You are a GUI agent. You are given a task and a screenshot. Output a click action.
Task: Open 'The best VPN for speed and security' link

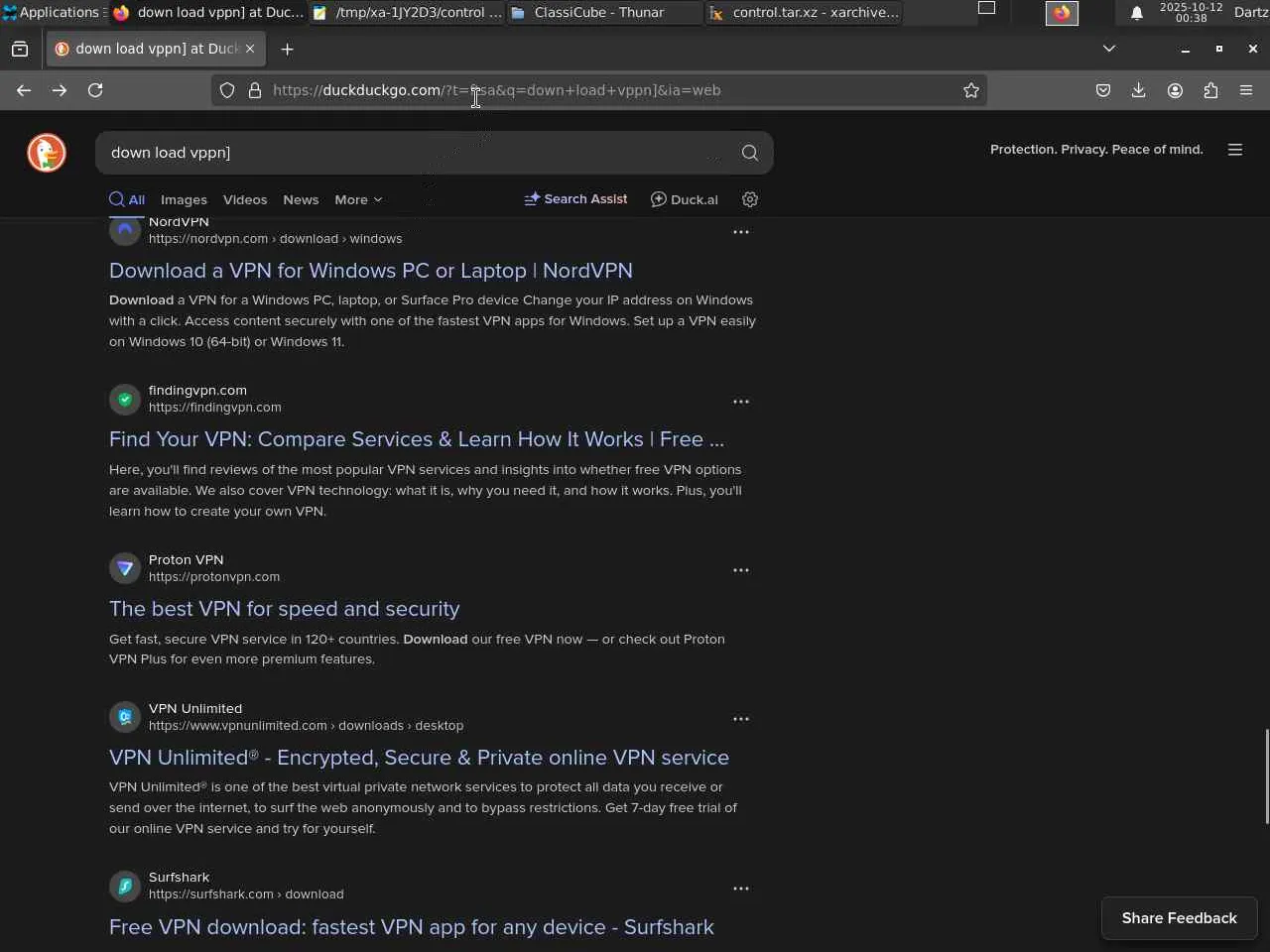(x=285, y=609)
